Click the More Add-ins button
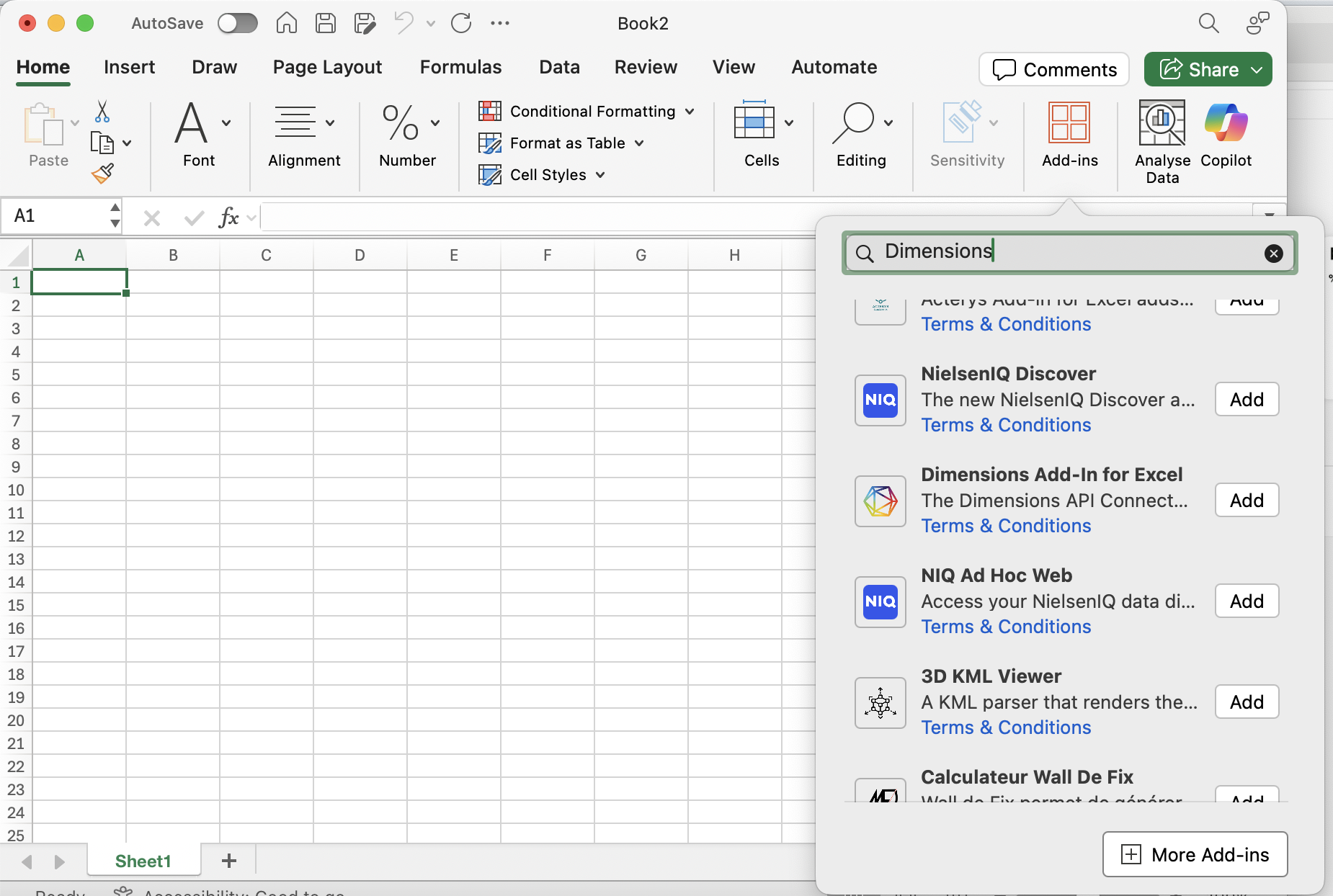Image resolution: width=1333 pixels, height=896 pixels. [1195, 854]
